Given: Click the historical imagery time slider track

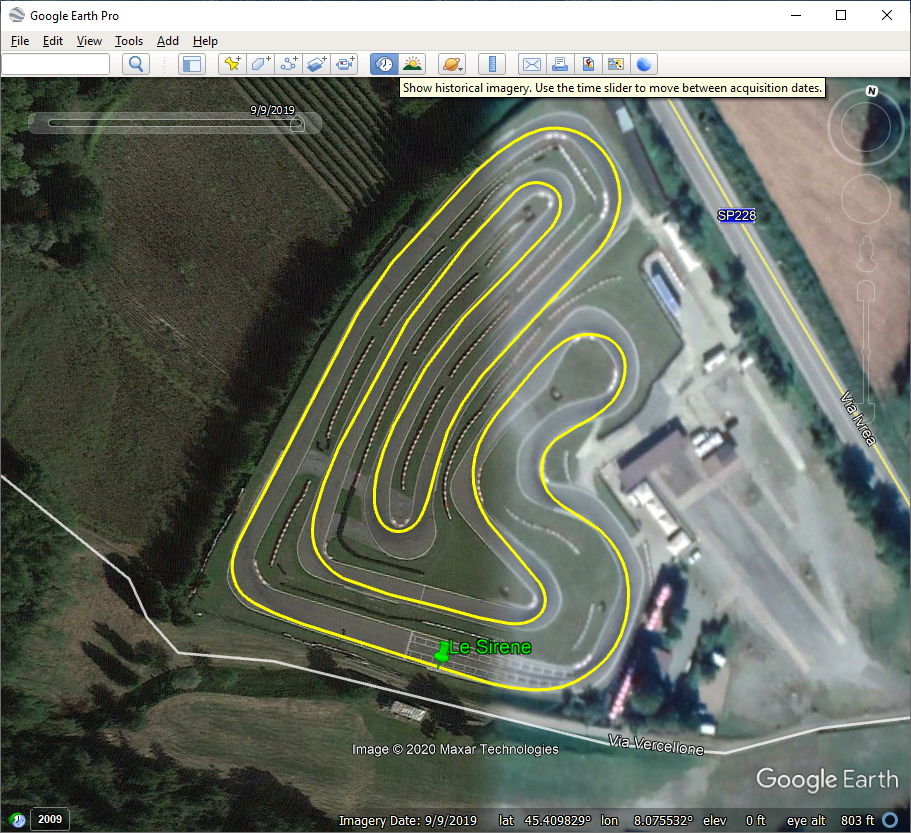Looking at the screenshot, I should [x=174, y=123].
